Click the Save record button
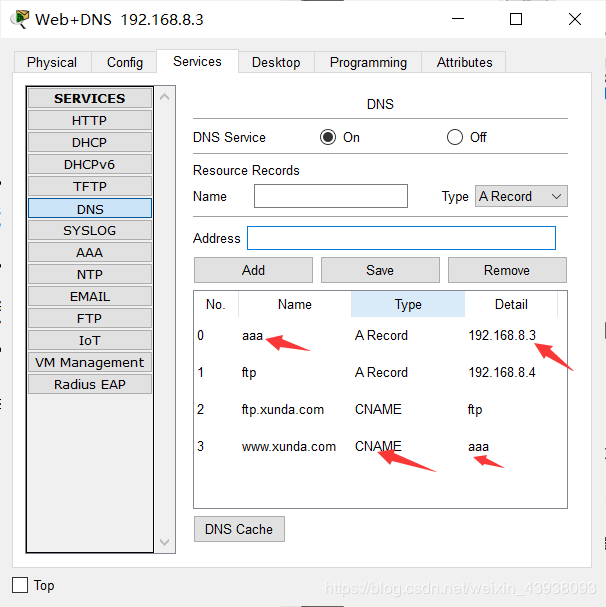 coord(380,270)
